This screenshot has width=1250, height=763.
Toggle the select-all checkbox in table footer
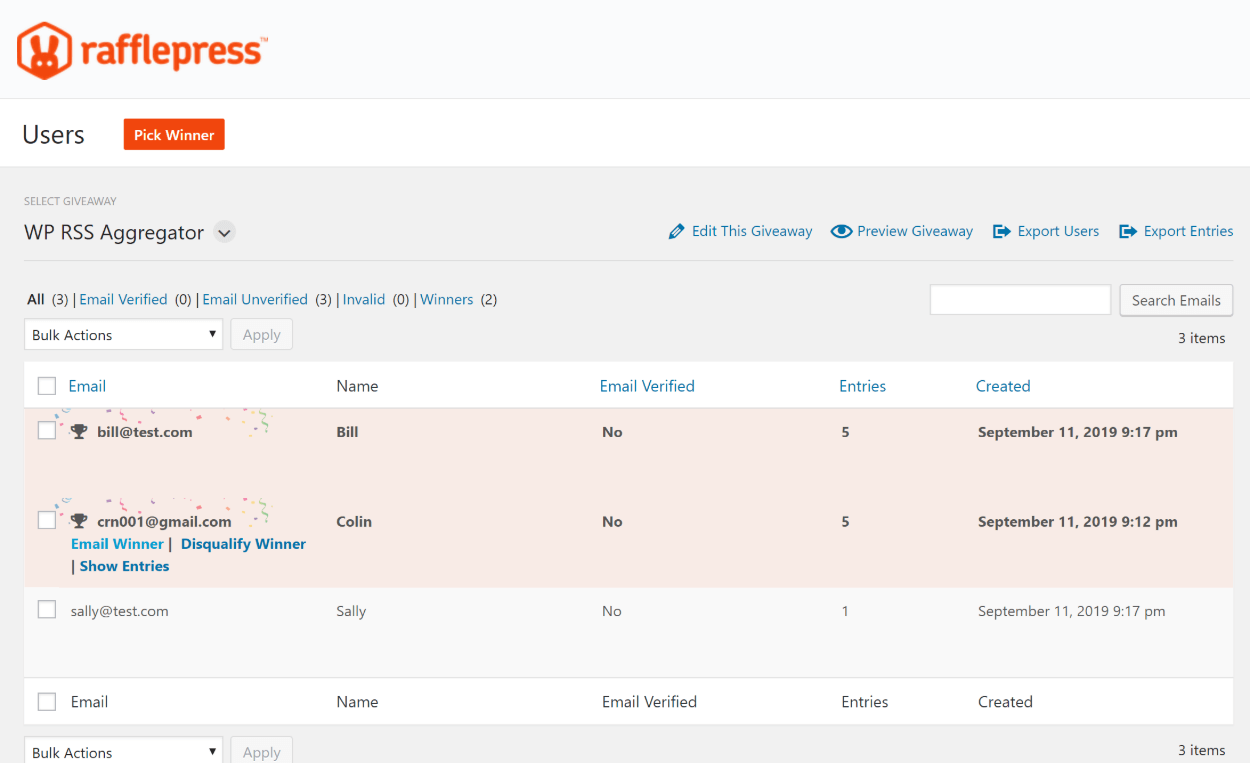(47, 702)
